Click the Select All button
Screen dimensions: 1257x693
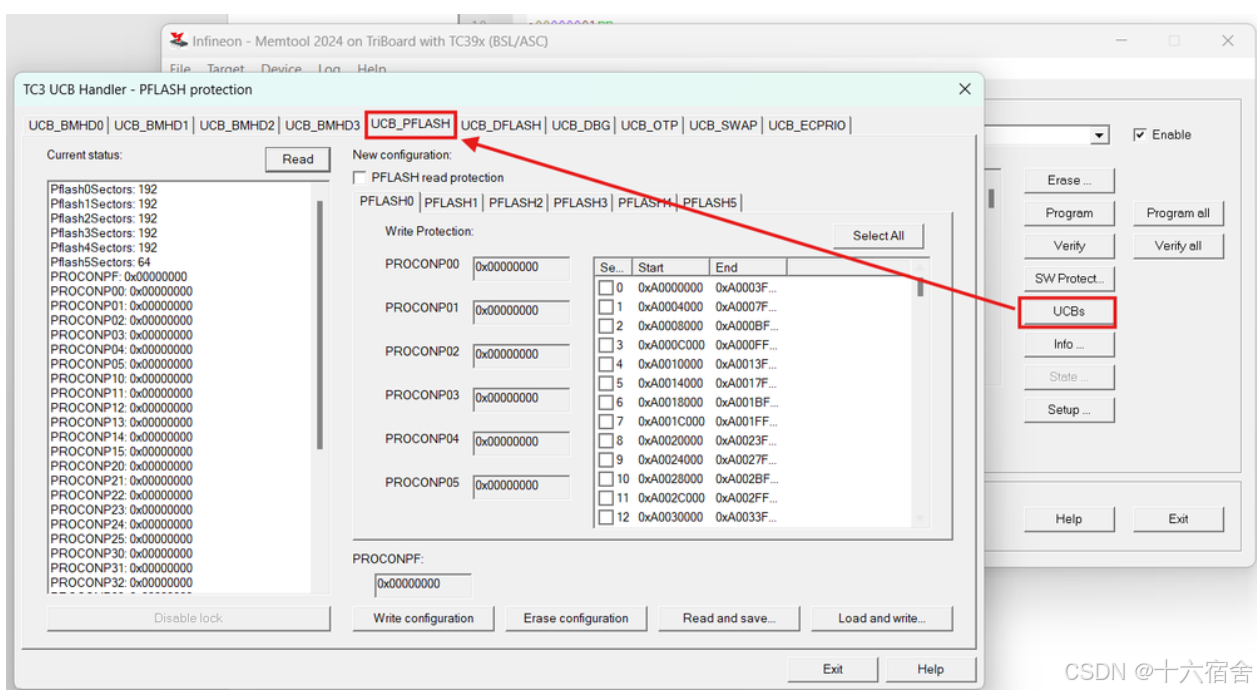click(x=878, y=236)
